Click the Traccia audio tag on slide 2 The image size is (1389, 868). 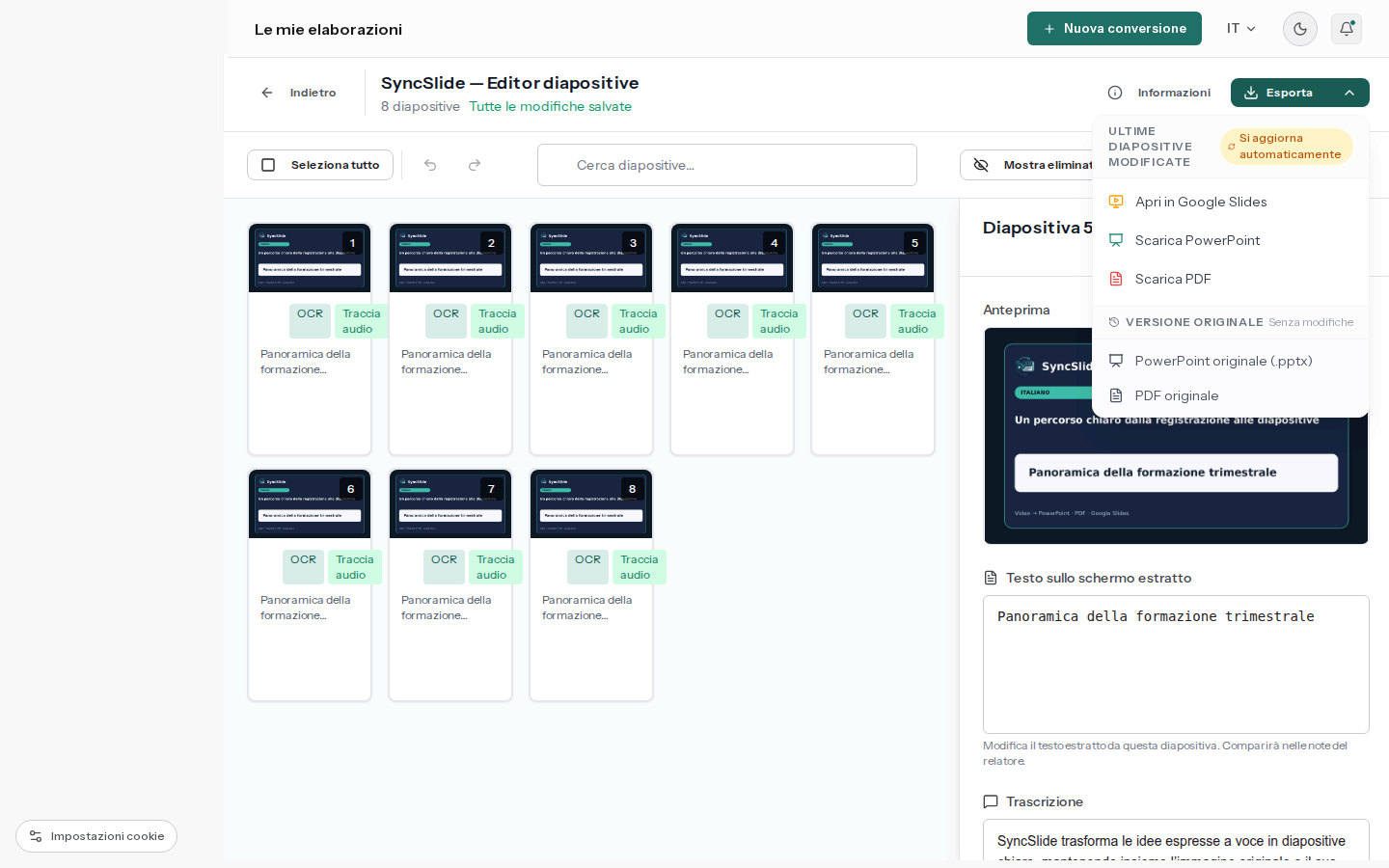coord(498,321)
